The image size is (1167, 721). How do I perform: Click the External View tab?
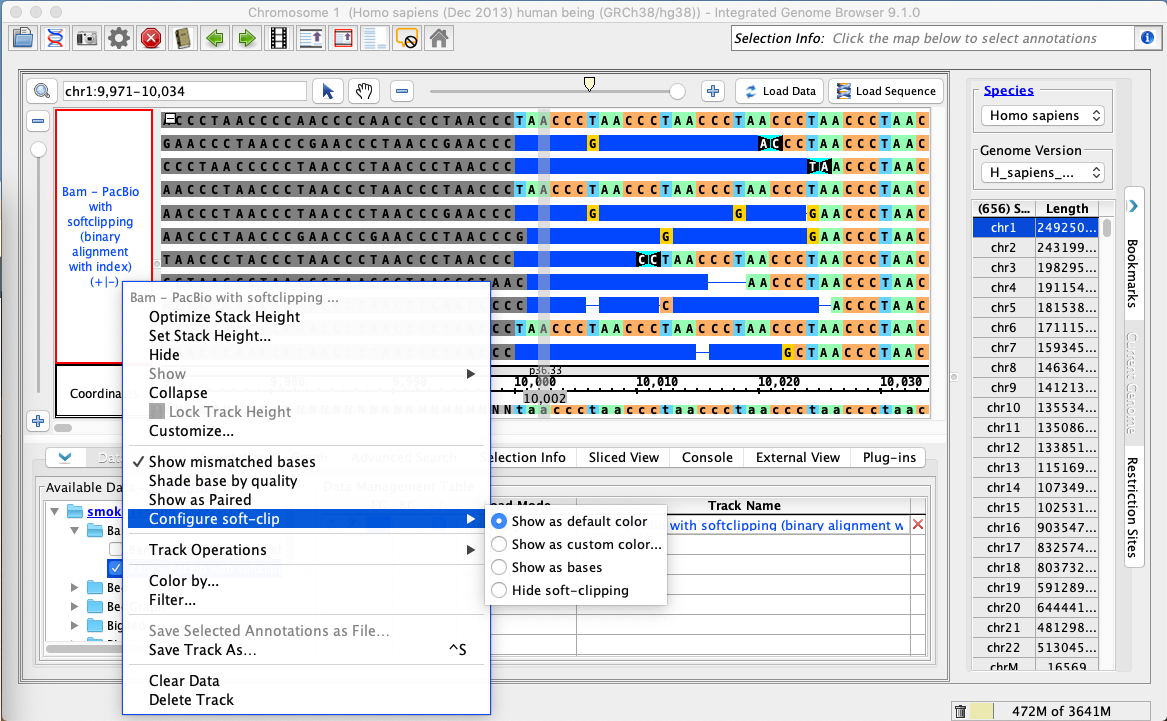click(x=798, y=458)
